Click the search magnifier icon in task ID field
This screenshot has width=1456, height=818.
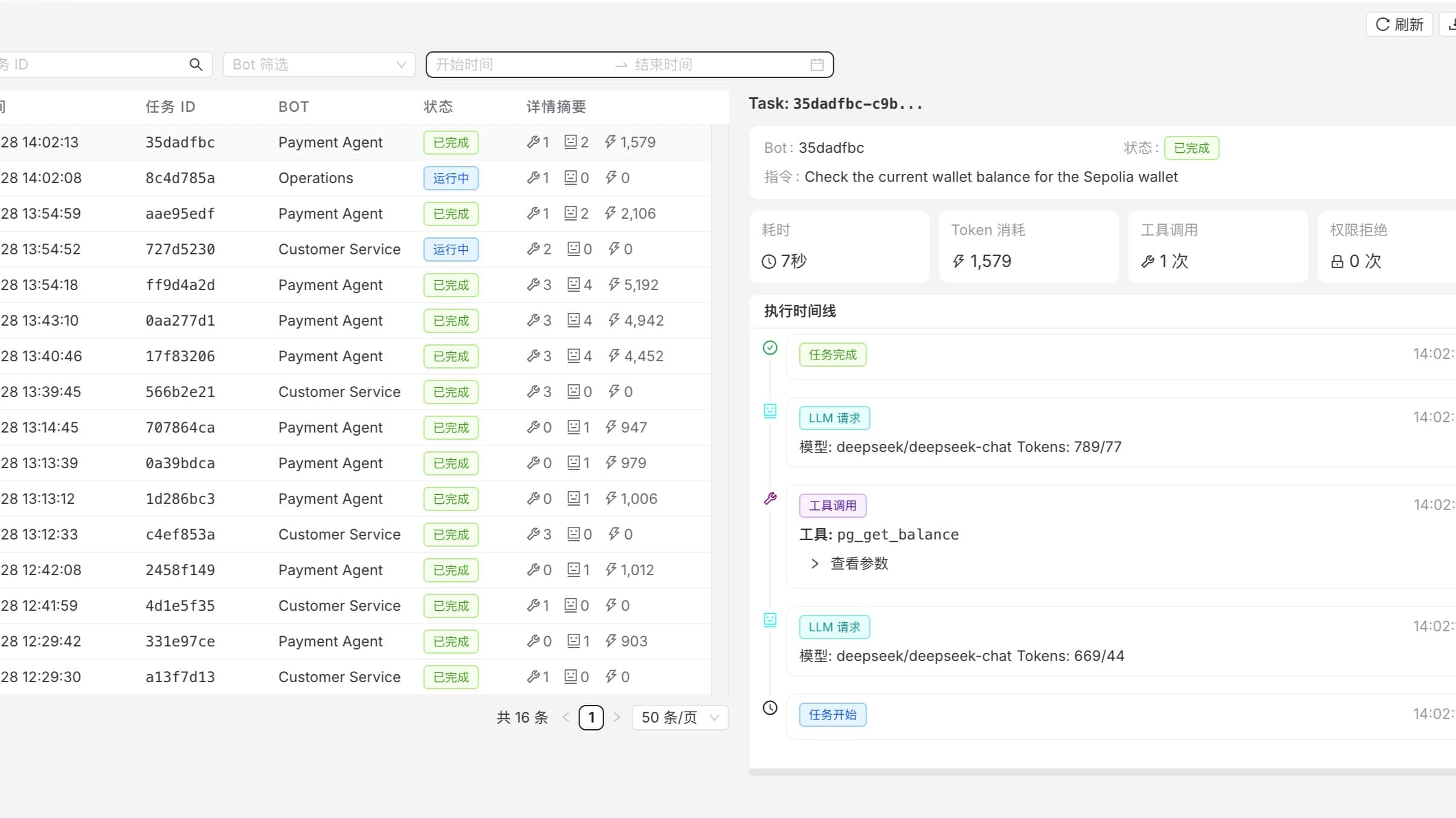point(195,65)
